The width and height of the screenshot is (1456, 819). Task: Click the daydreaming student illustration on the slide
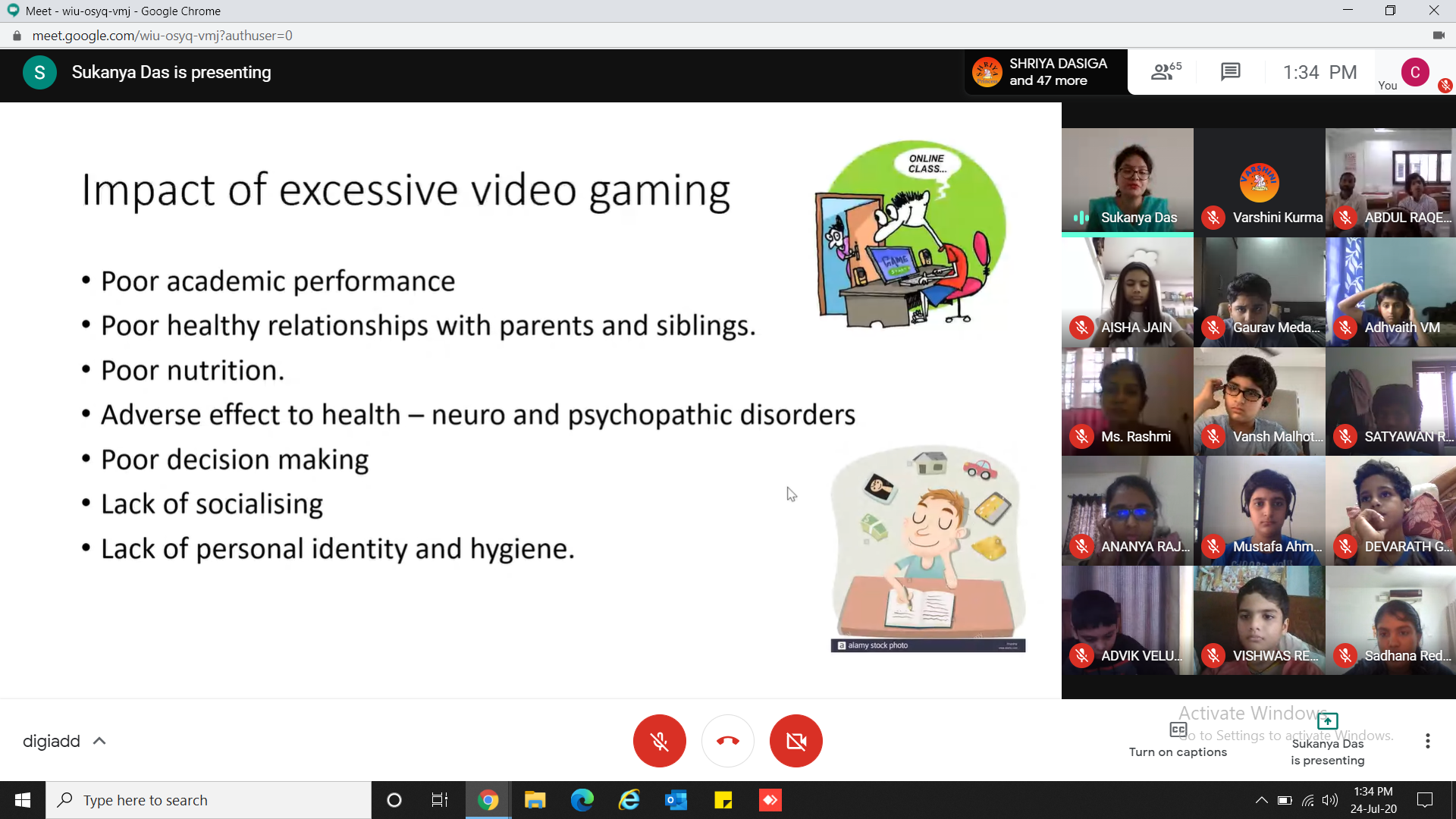coord(928,548)
